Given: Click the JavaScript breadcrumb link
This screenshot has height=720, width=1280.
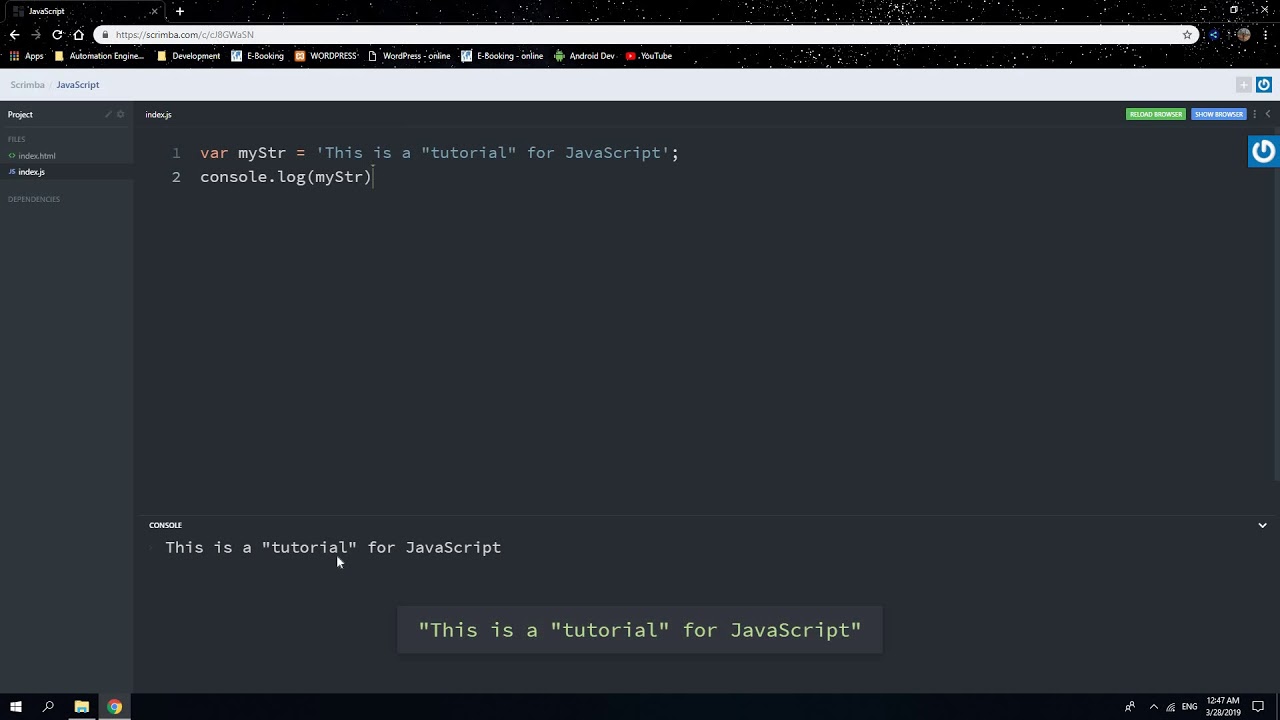Looking at the screenshot, I should click(x=78, y=85).
